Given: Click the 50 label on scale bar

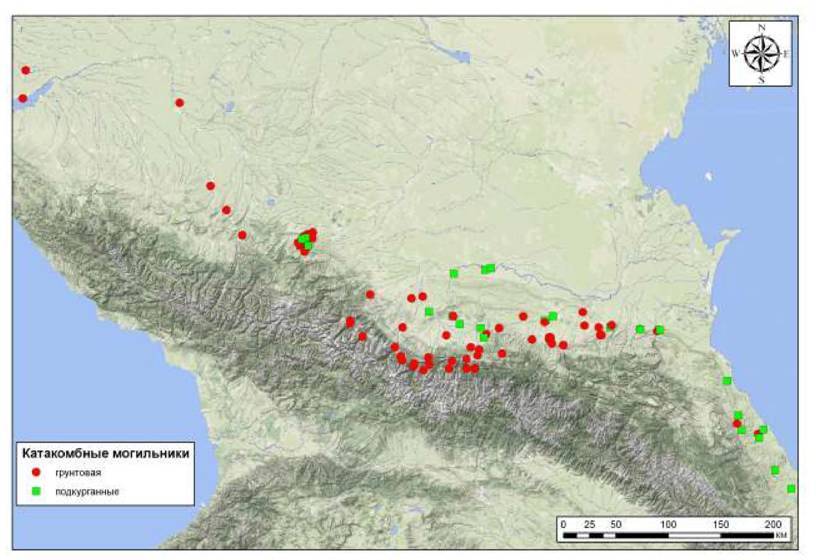Looking at the screenshot, I should (615, 524).
